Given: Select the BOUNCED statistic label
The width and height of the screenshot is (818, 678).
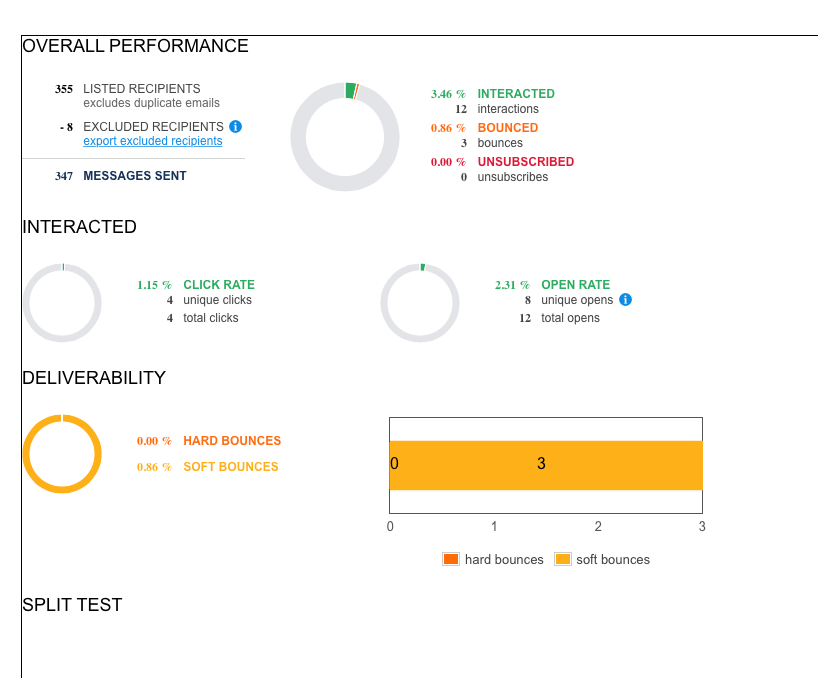Looking at the screenshot, I should pyautogui.click(x=507, y=128).
